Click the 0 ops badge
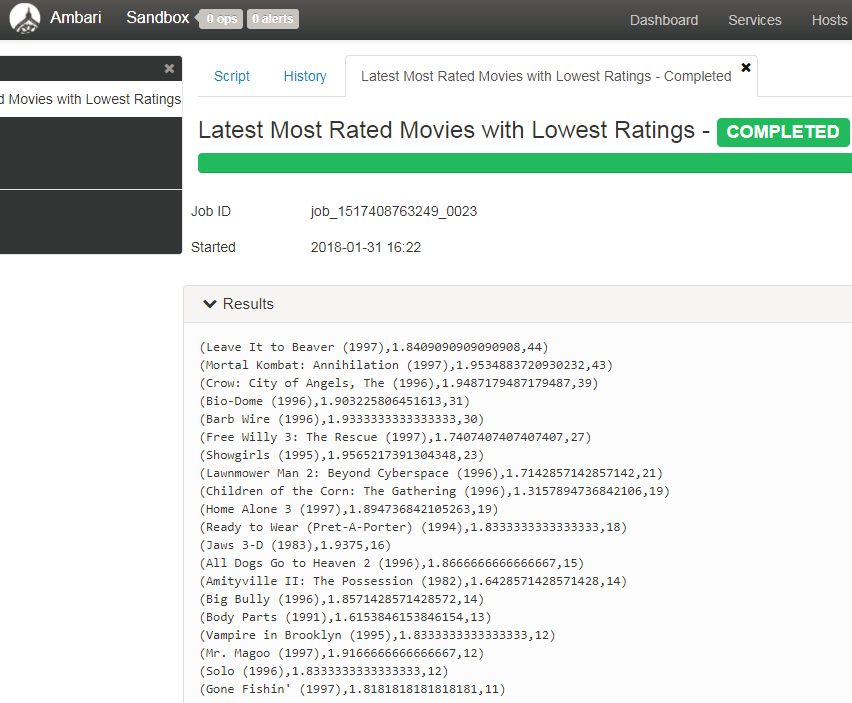The width and height of the screenshot is (852, 703). click(x=219, y=19)
